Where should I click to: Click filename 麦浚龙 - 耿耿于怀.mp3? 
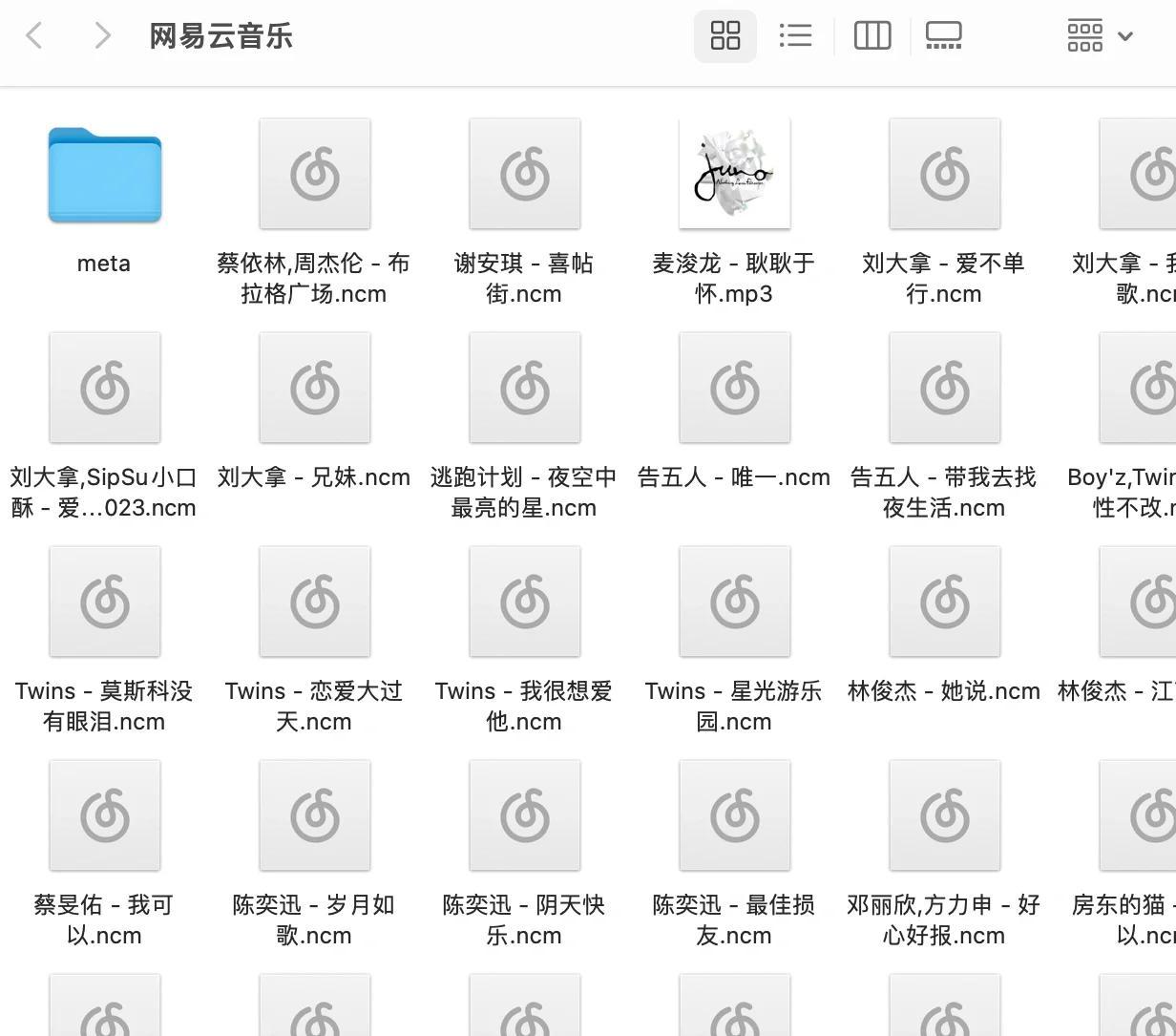click(x=734, y=278)
